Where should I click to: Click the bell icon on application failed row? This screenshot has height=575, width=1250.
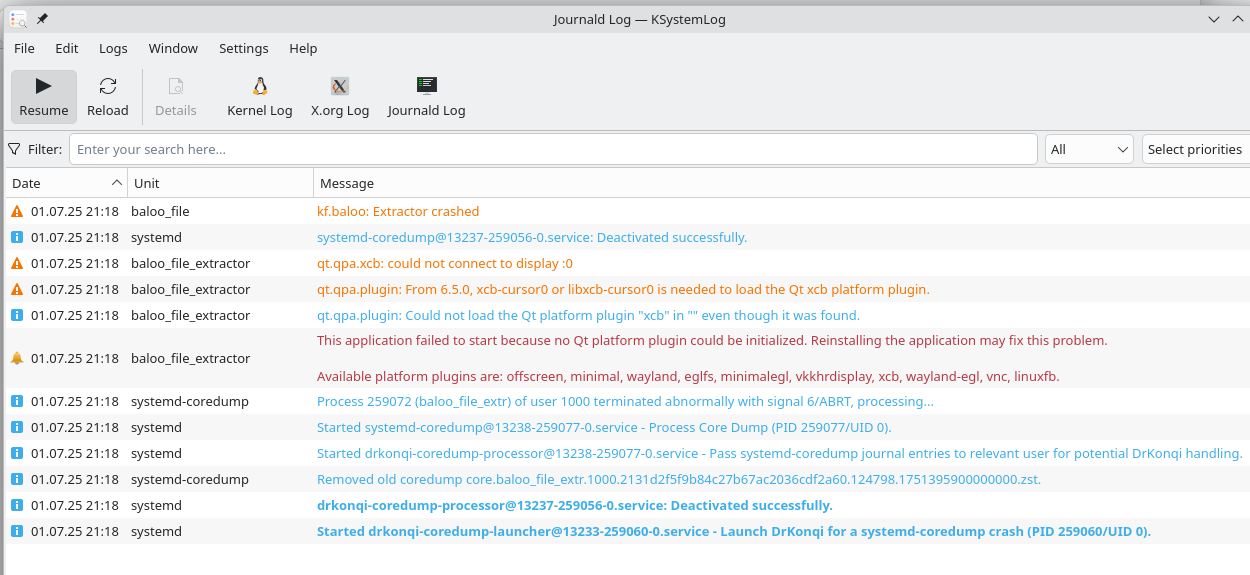[17, 358]
